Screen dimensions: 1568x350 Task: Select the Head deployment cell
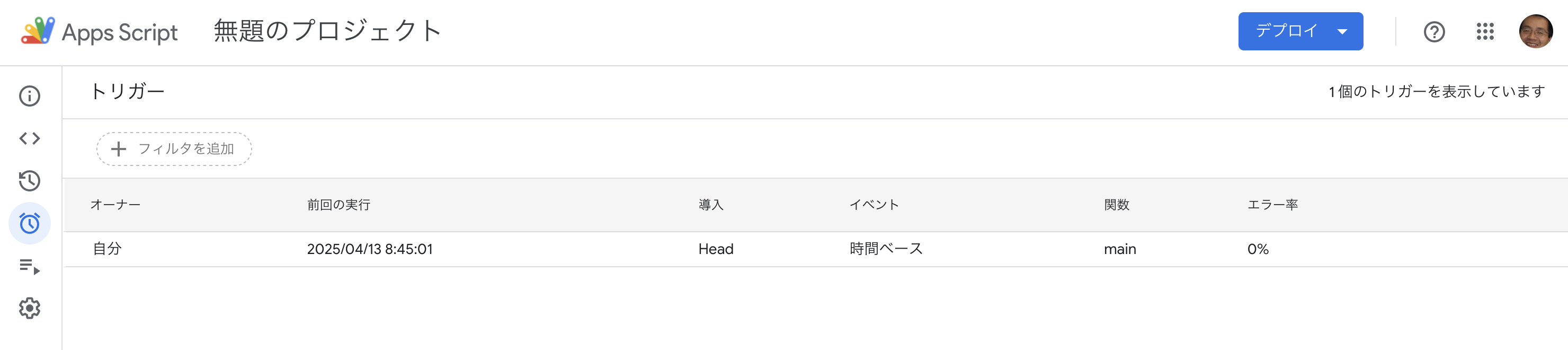coord(715,249)
